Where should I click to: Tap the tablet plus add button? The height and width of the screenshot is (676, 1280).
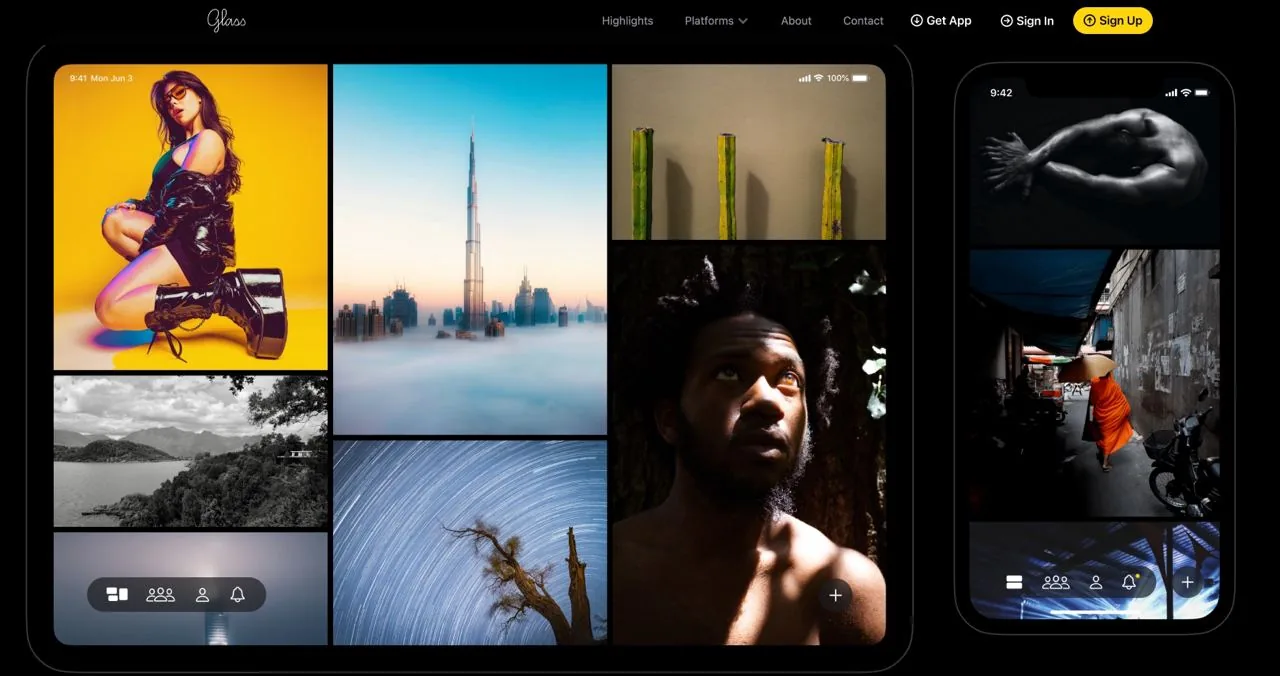pyautogui.click(x=835, y=596)
